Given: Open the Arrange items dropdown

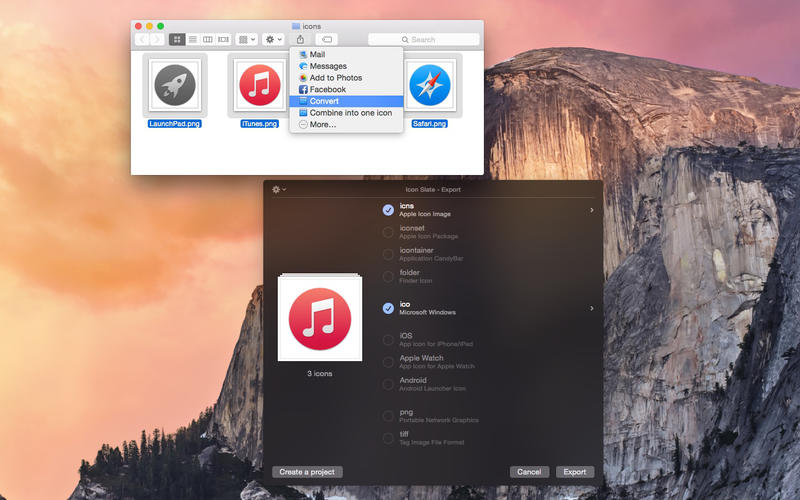Looking at the screenshot, I should [246, 39].
